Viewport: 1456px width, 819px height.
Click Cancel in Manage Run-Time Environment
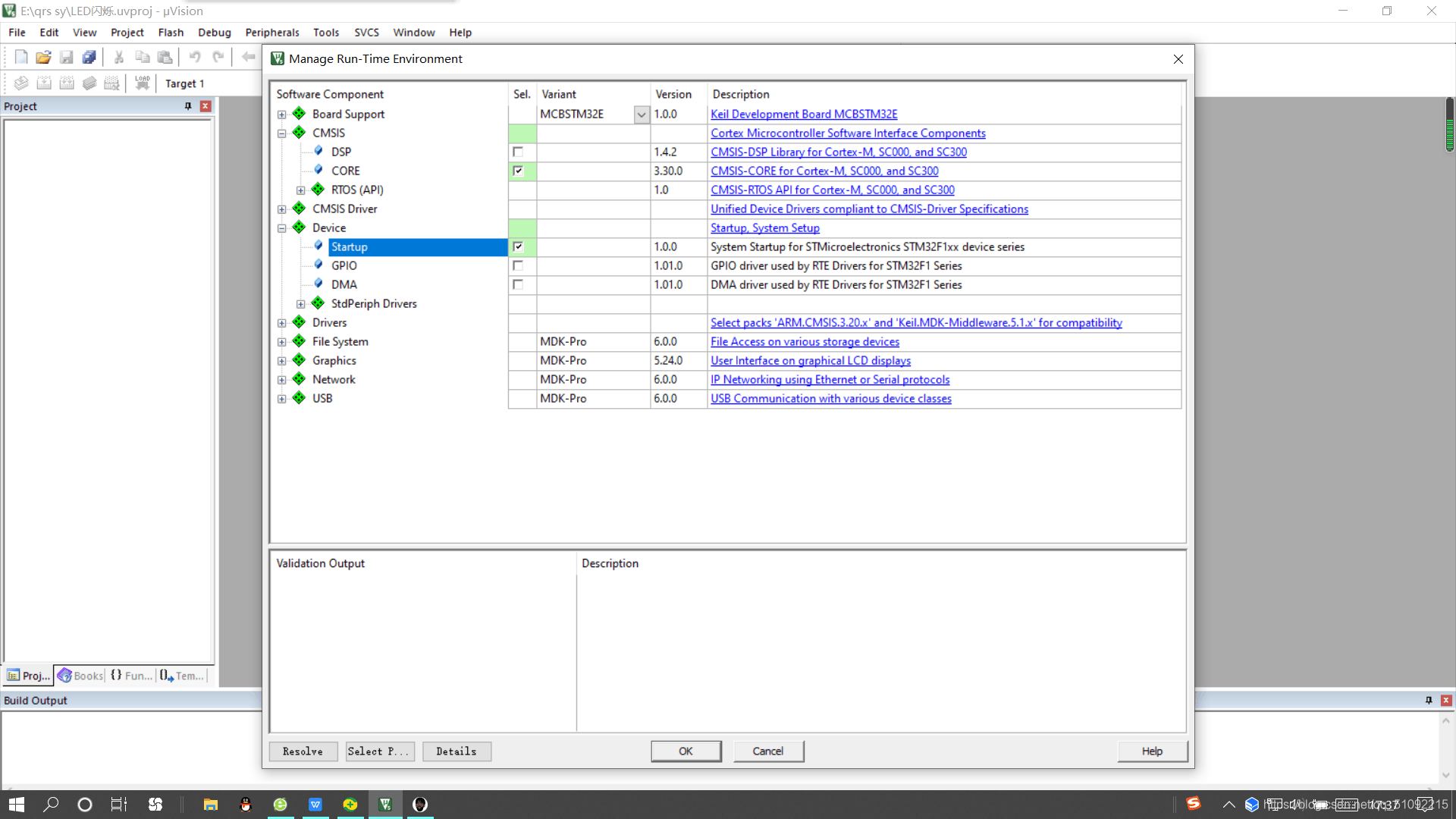768,752
